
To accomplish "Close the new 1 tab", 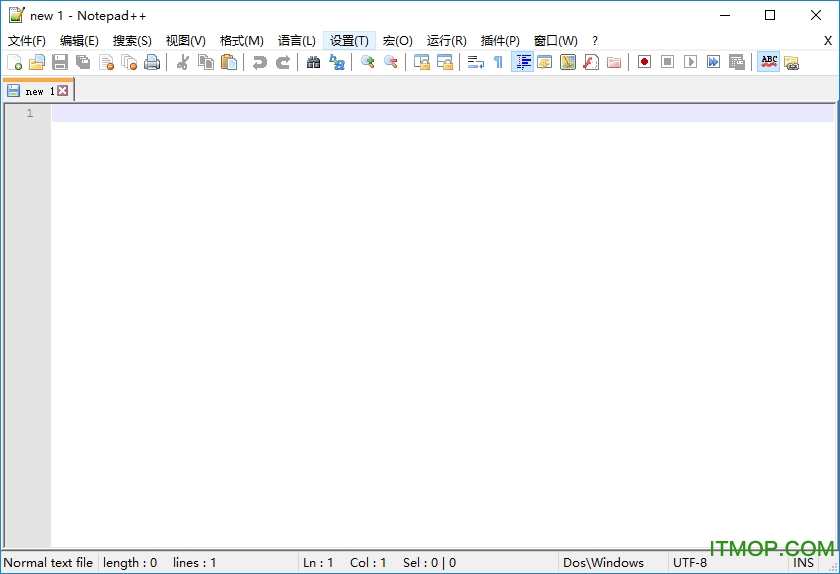I will point(63,91).
